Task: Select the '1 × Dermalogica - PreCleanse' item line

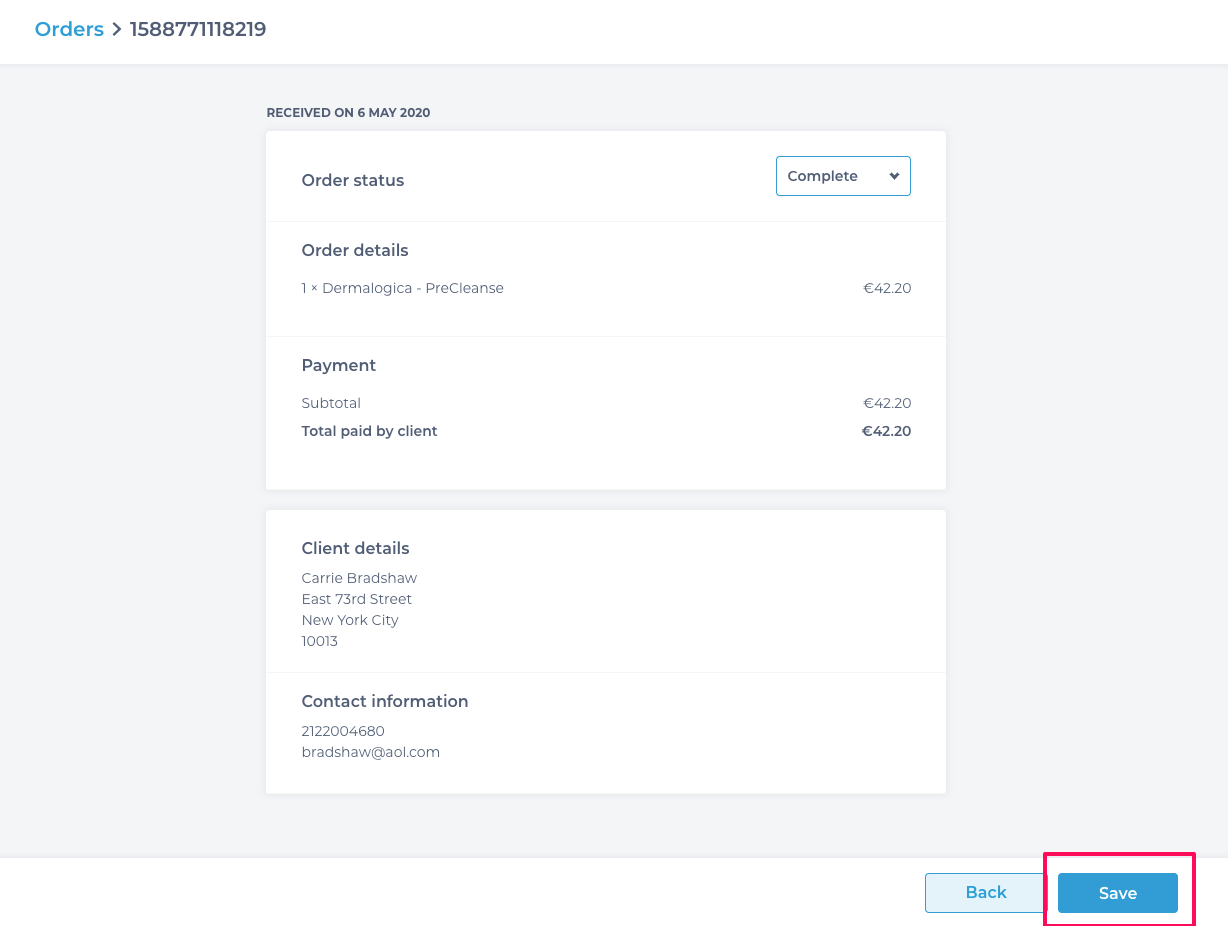Action: point(402,288)
